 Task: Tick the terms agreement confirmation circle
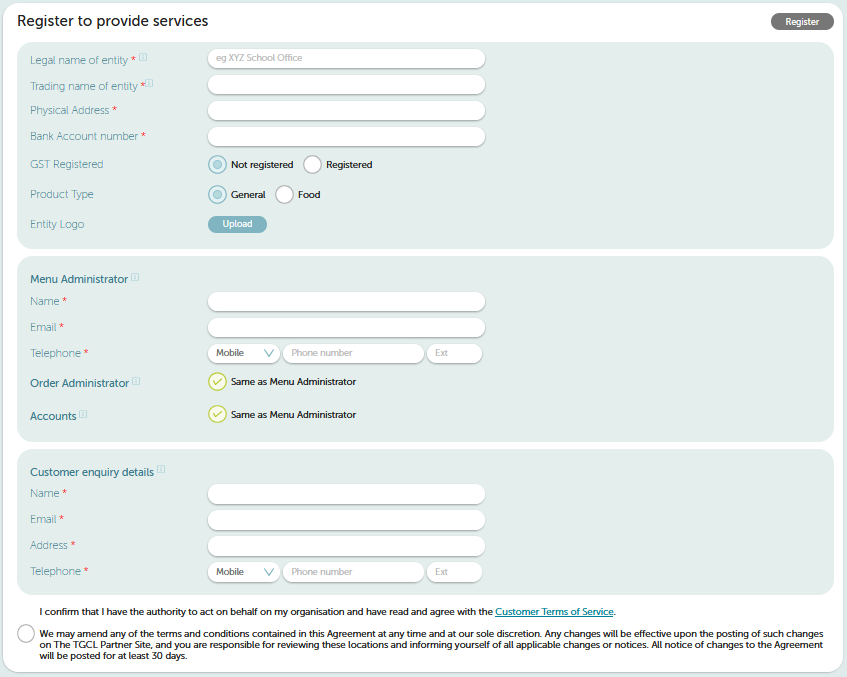click(26, 633)
